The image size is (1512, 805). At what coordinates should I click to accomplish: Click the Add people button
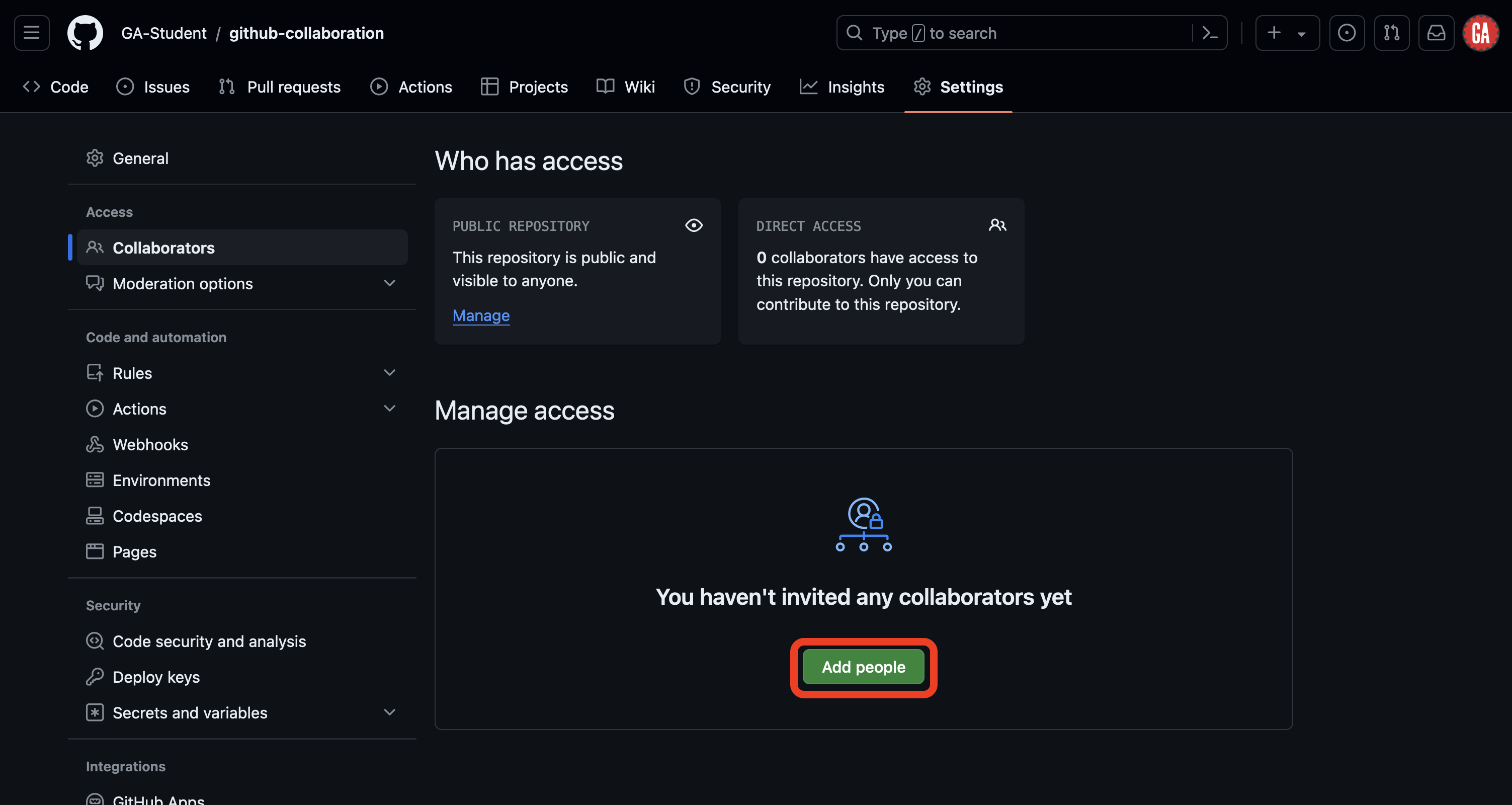[863, 667]
